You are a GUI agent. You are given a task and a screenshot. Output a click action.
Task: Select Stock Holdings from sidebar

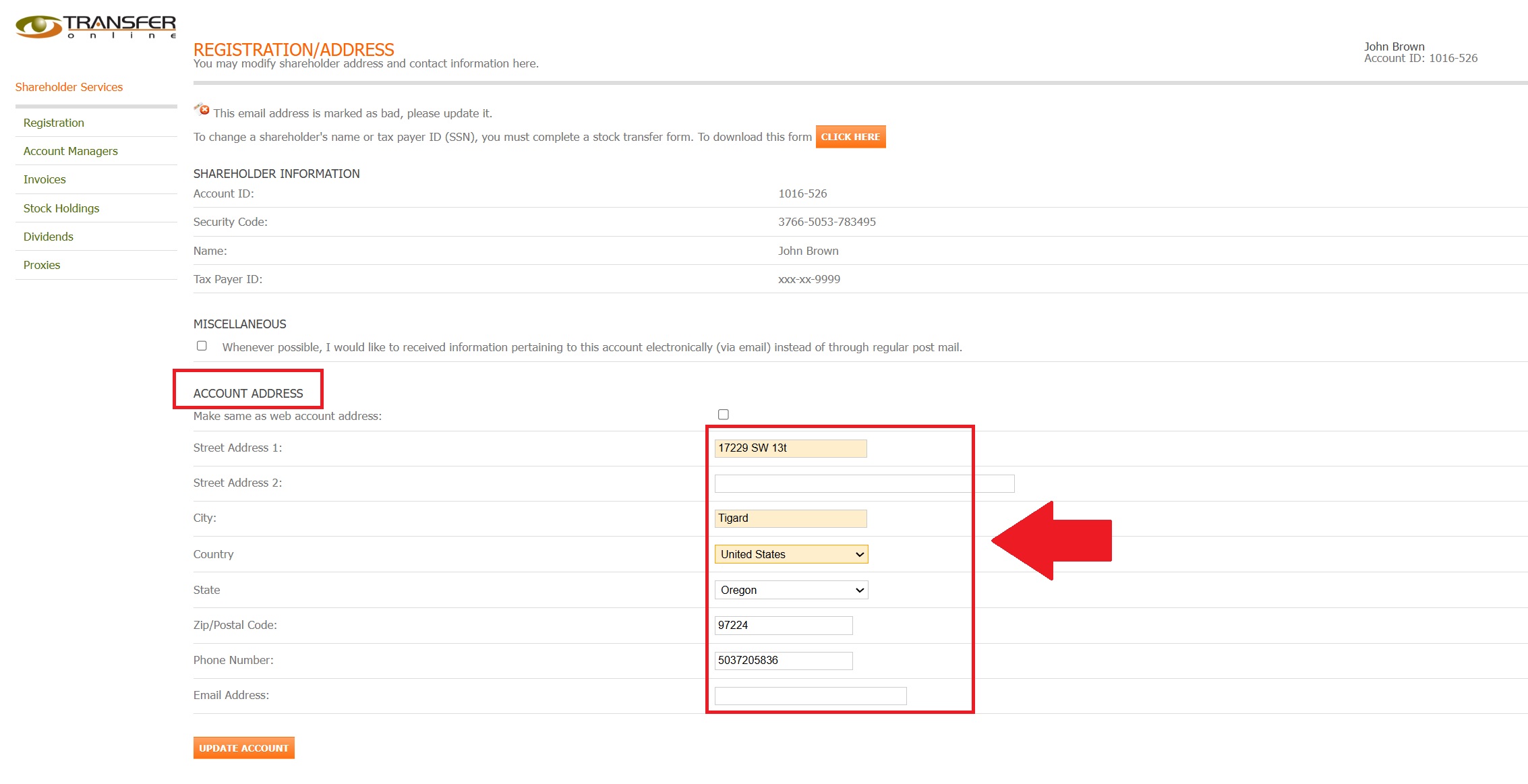[61, 208]
